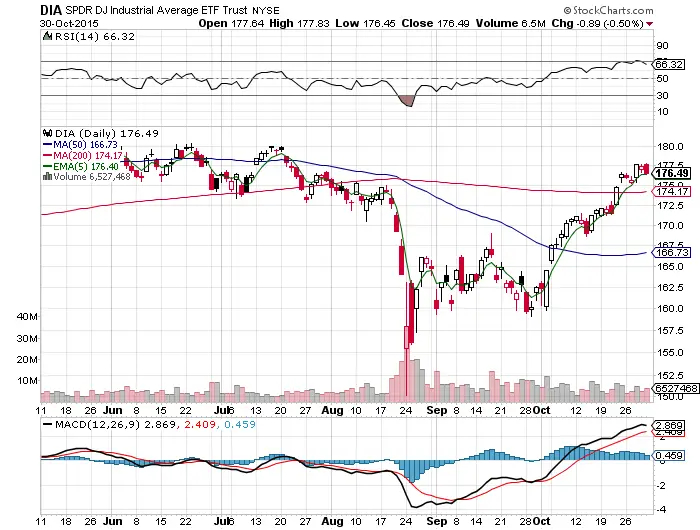
Task: Select the bold DIA ticker symbol
Action: [x=51, y=10]
